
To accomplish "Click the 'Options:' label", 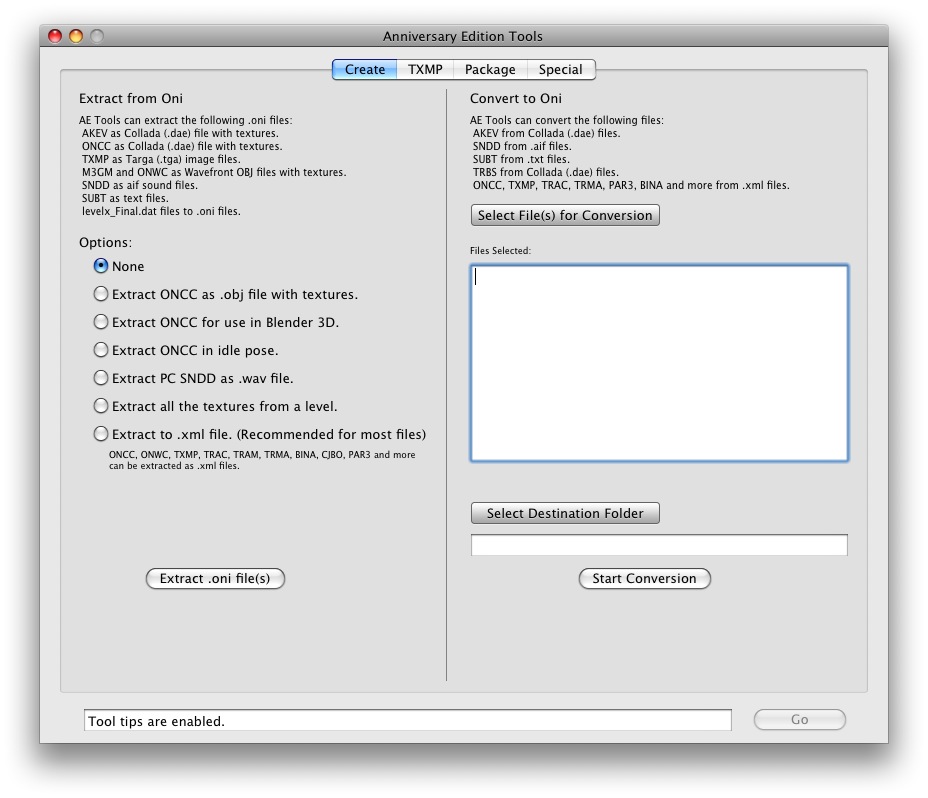I will [105, 243].
